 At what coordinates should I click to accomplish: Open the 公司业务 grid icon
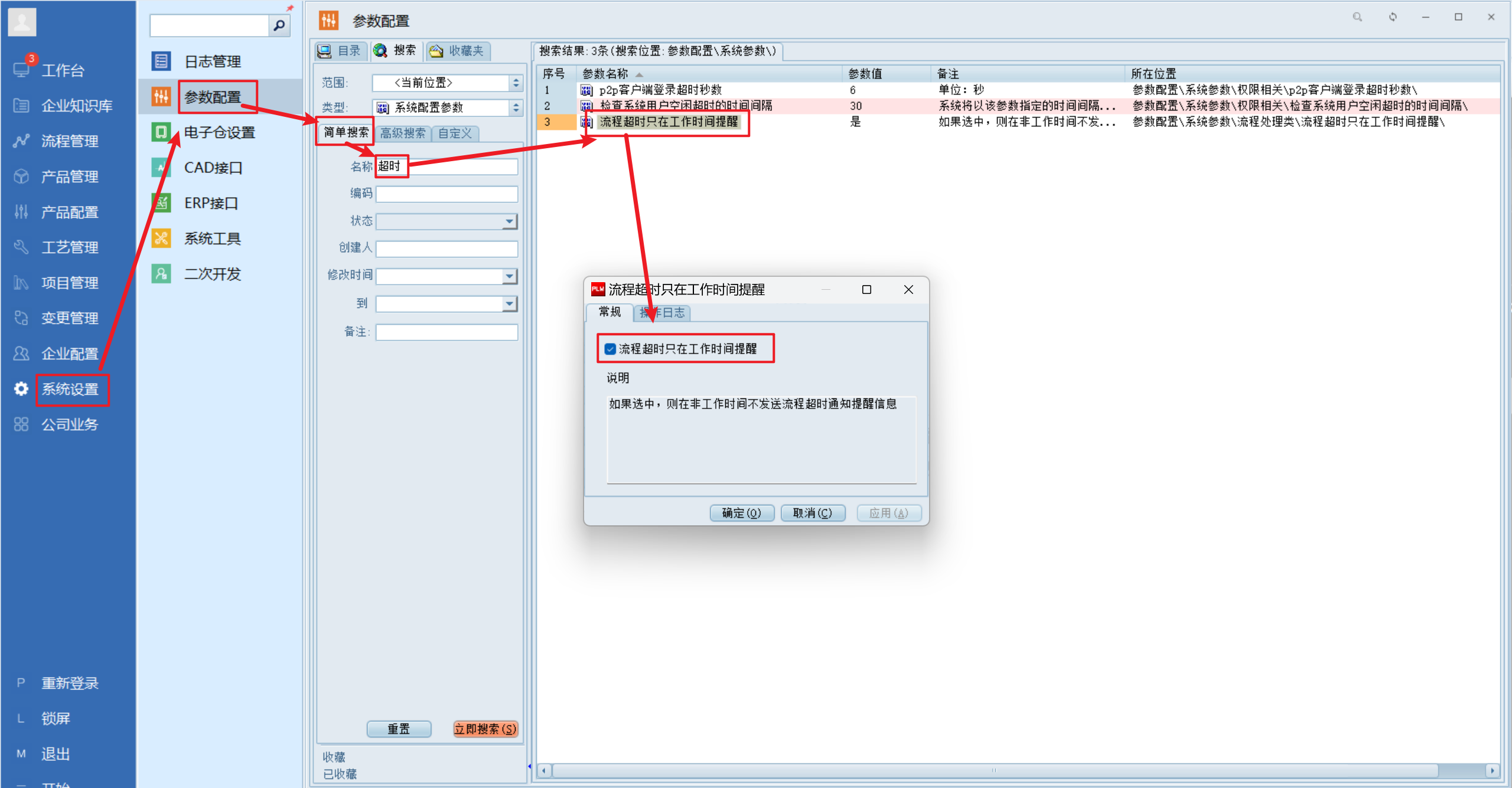[21, 424]
